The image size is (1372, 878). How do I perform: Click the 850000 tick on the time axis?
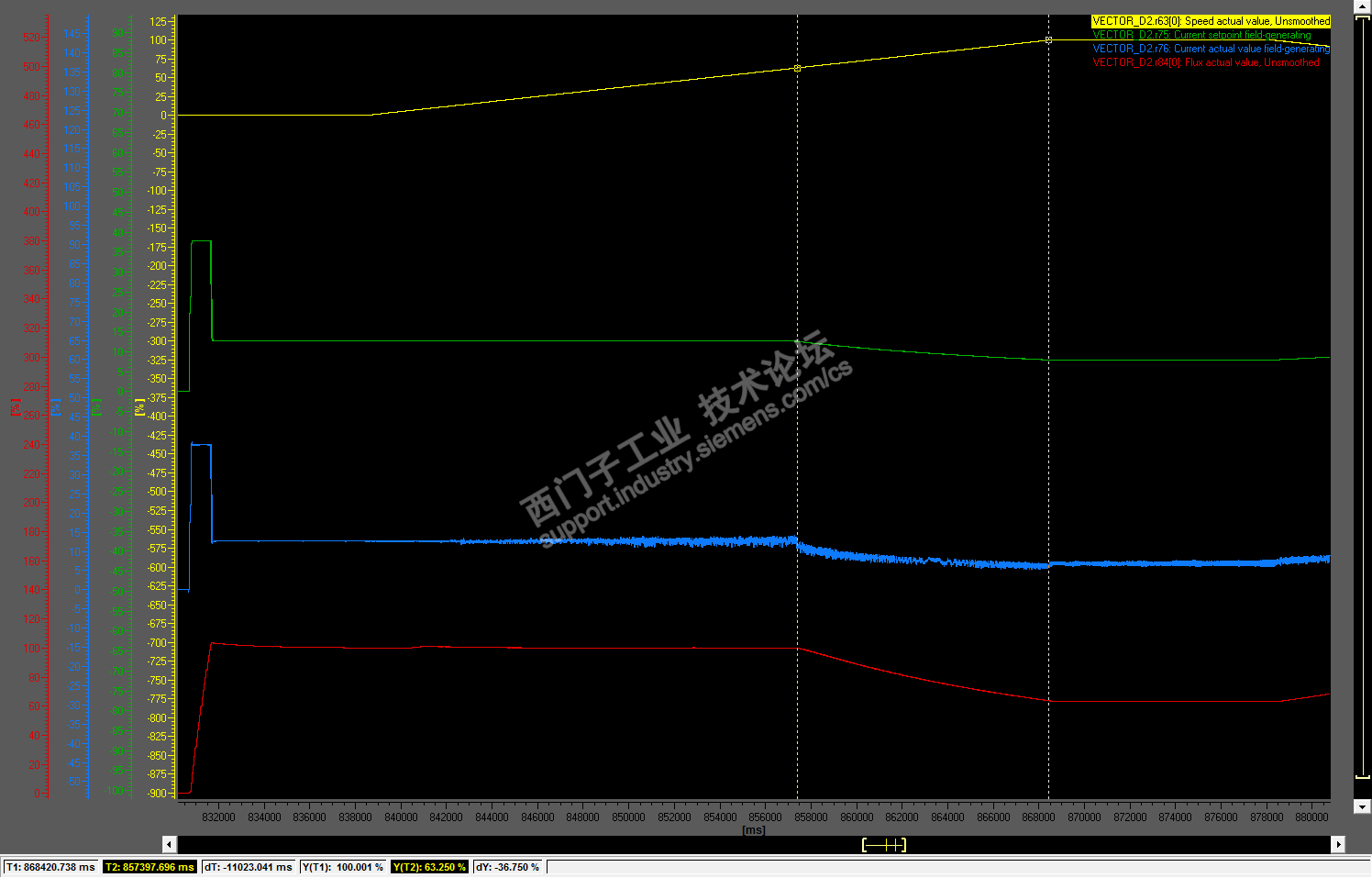pyautogui.click(x=628, y=817)
